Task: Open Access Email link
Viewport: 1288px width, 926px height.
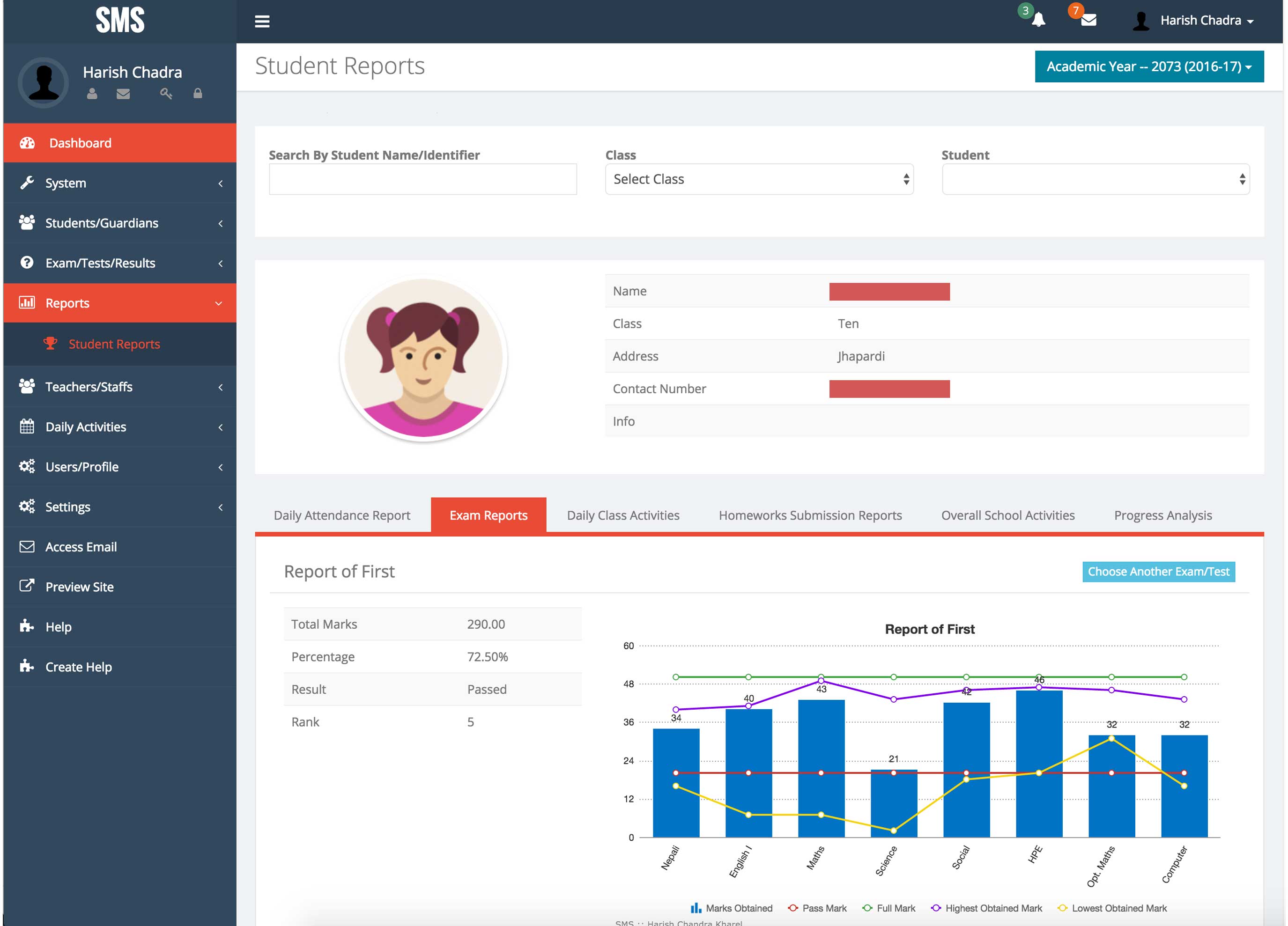Action: pyautogui.click(x=120, y=547)
